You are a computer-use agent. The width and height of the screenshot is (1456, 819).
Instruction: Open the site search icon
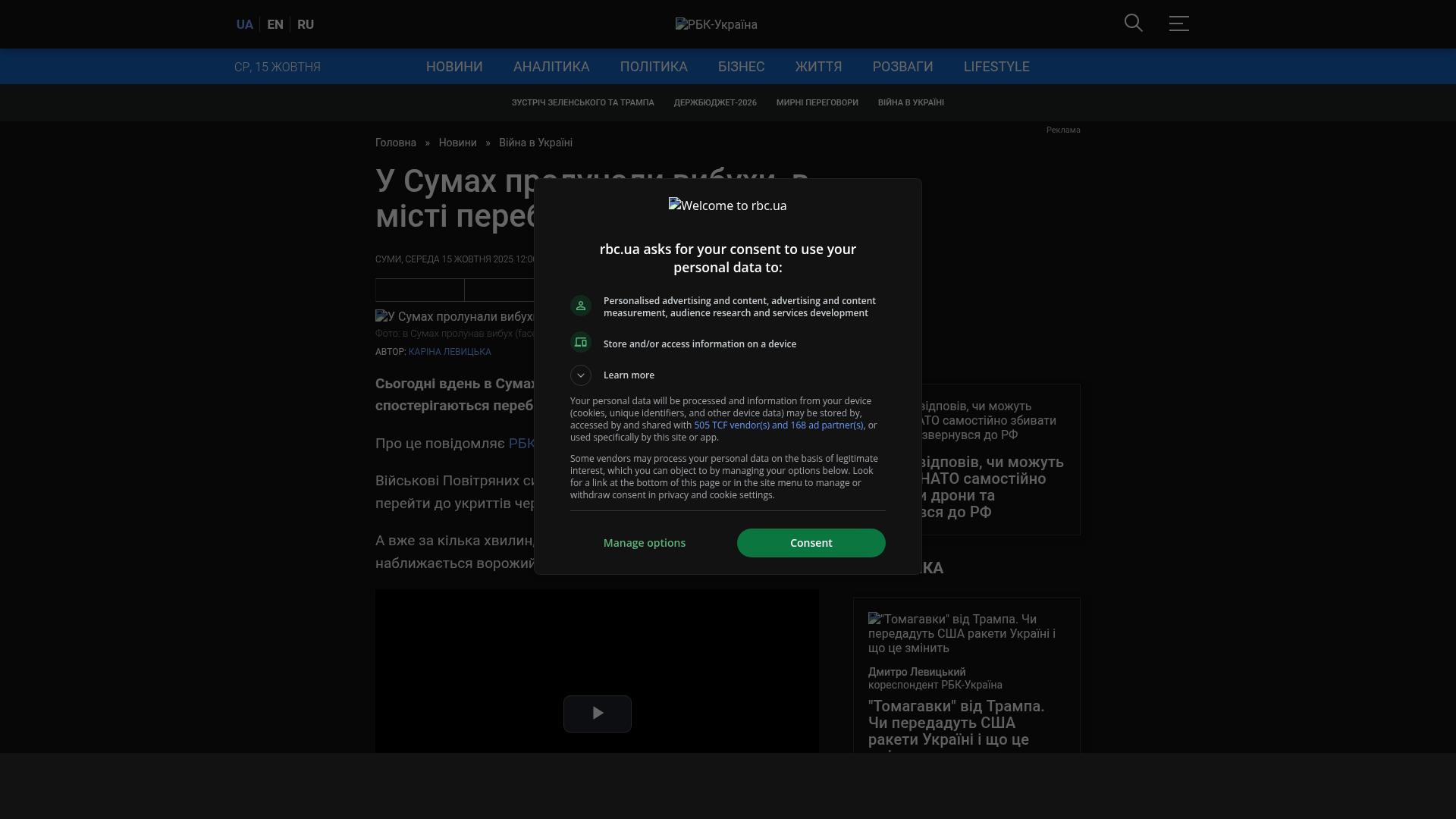tap(1133, 24)
